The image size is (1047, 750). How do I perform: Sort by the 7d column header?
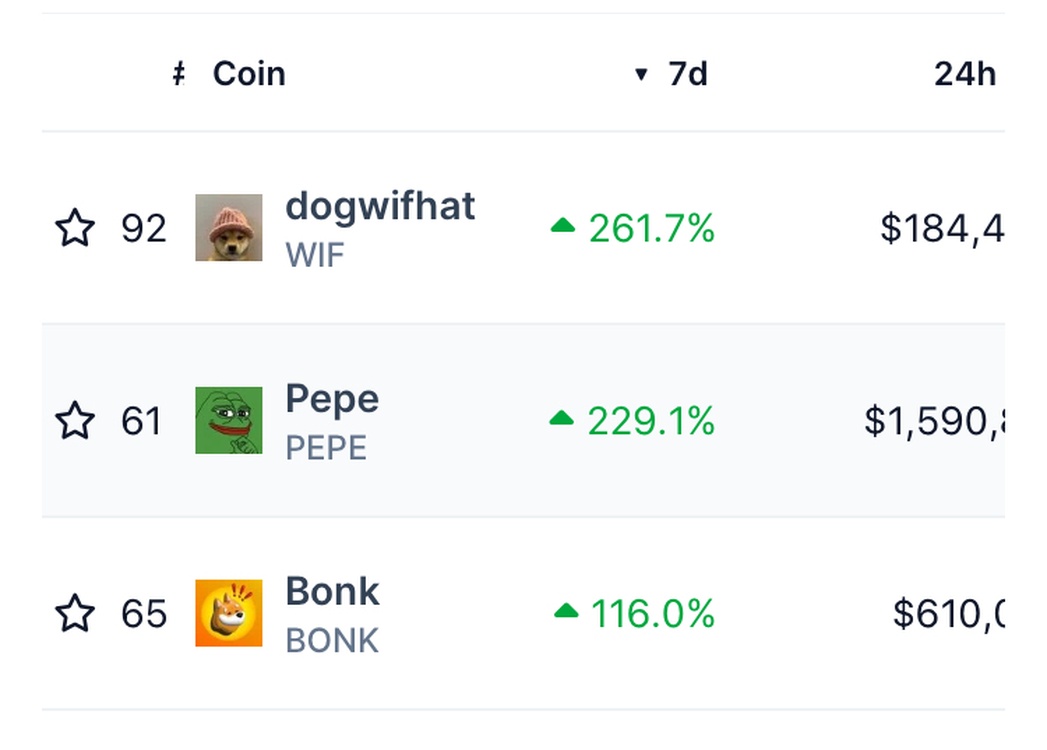pyautogui.click(x=688, y=74)
